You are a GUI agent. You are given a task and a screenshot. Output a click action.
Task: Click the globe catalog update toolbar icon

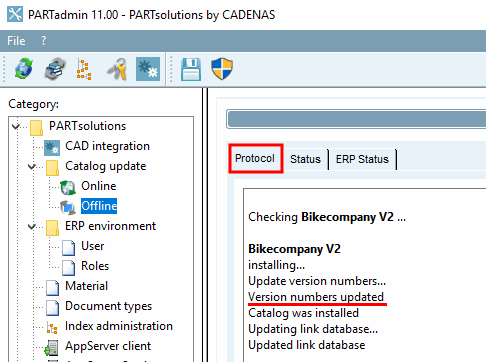[23, 69]
